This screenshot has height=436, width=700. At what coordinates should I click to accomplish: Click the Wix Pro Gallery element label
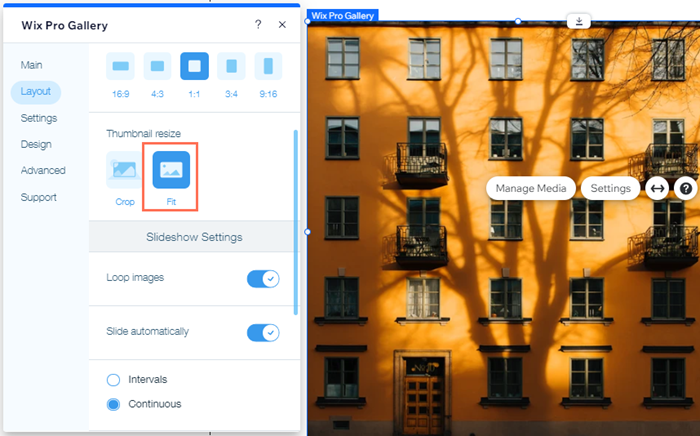[x=342, y=16]
